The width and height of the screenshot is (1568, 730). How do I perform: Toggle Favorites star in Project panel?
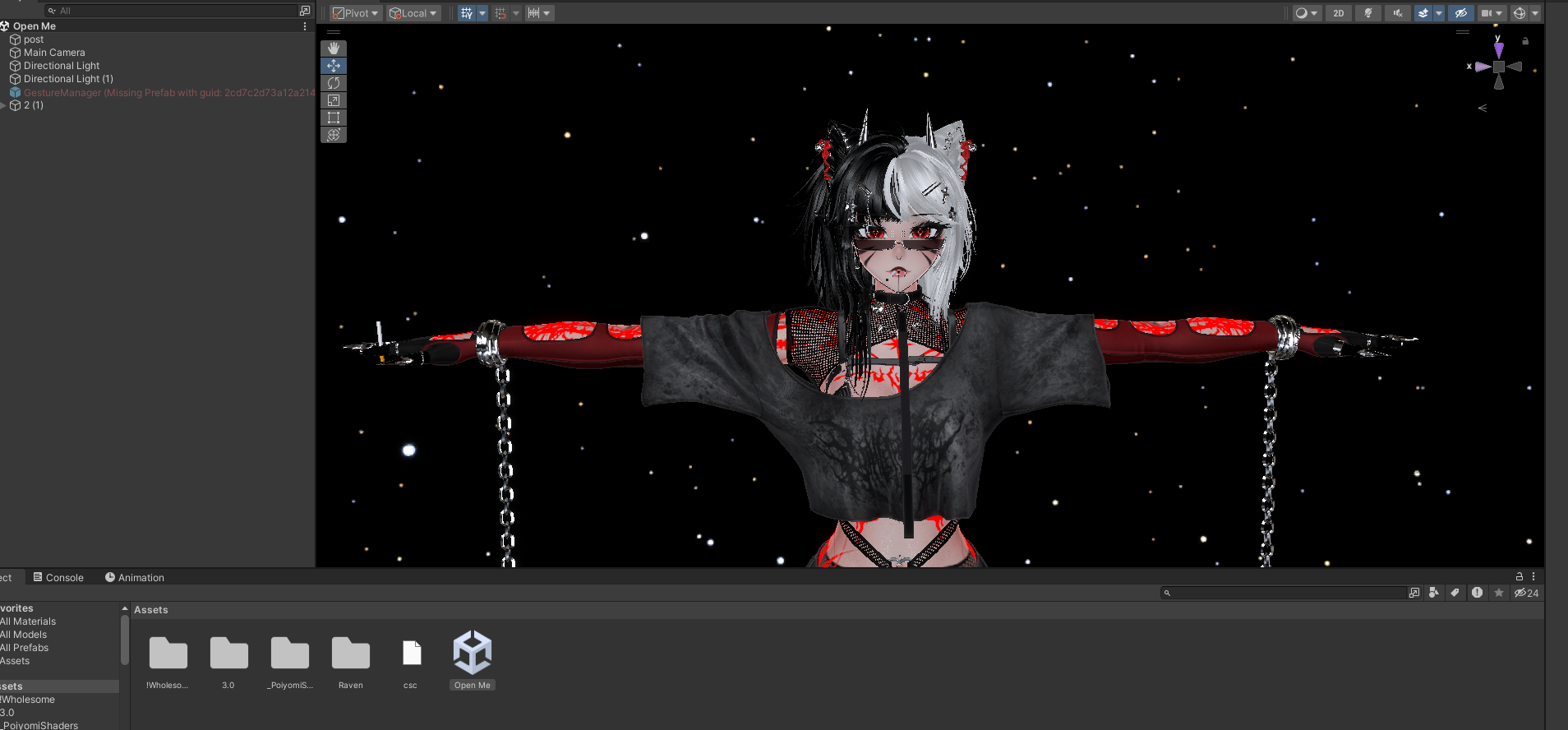[x=1499, y=593]
